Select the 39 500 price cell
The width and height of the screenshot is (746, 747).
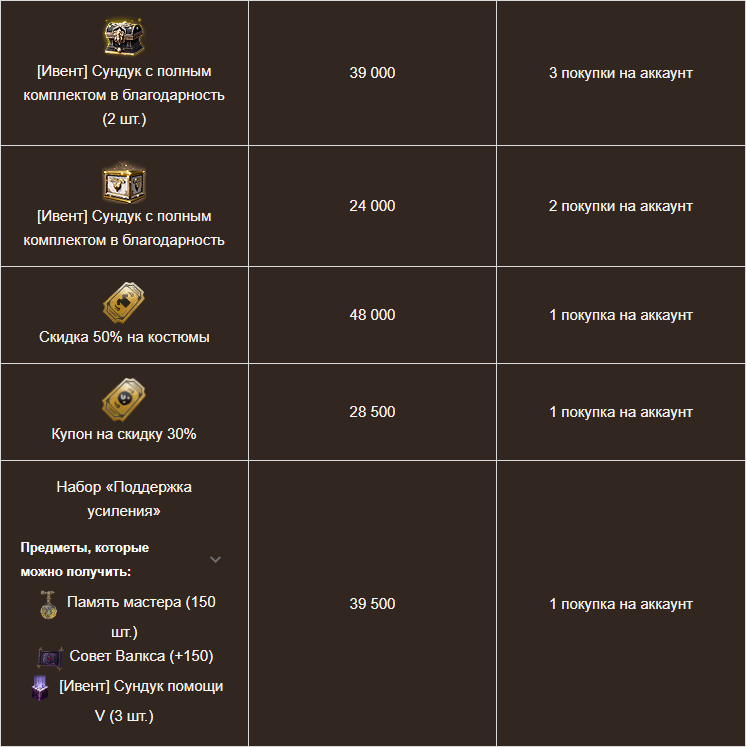click(372, 604)
